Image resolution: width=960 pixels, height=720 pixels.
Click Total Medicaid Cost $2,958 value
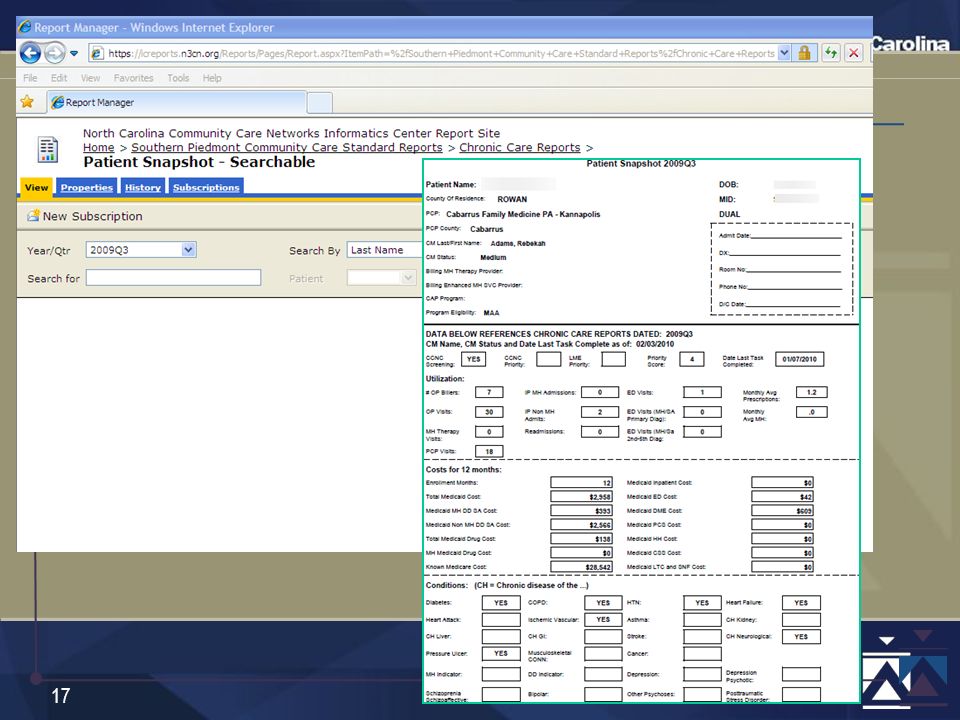coord(582,497)
